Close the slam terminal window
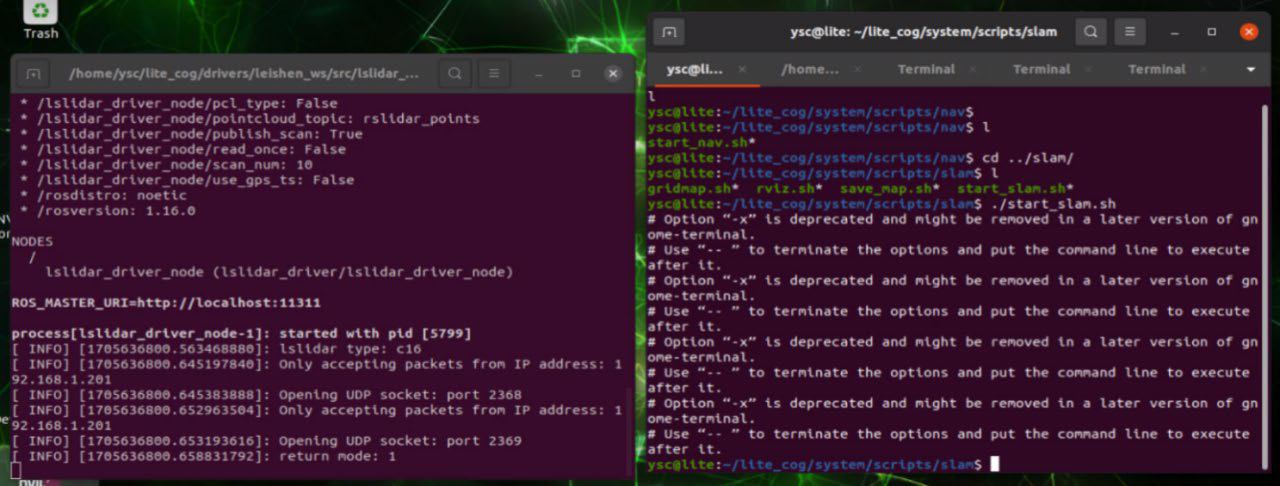 point(1248,32)
